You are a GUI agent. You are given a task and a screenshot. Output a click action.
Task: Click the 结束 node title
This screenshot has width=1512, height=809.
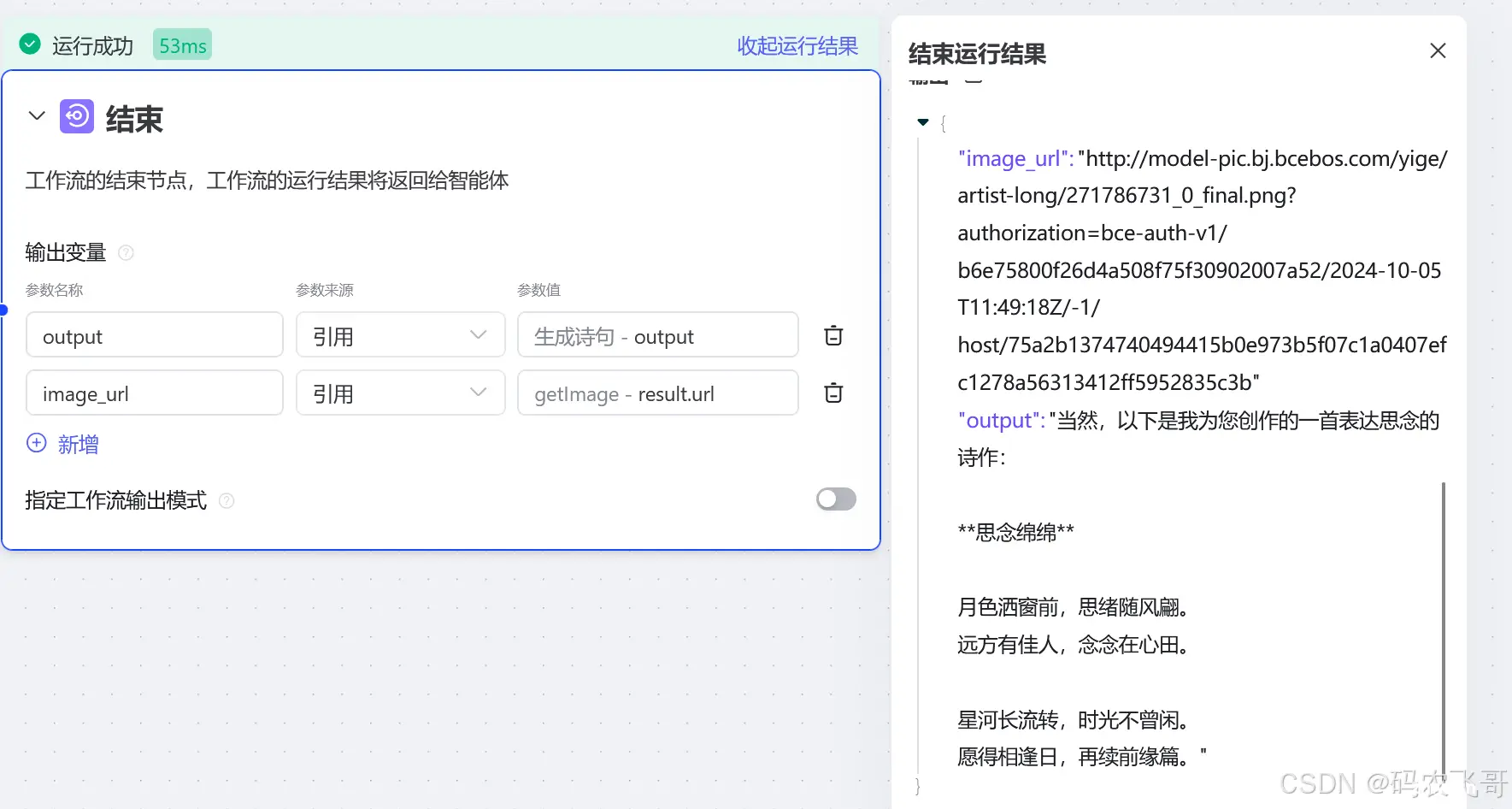(134, 119)
